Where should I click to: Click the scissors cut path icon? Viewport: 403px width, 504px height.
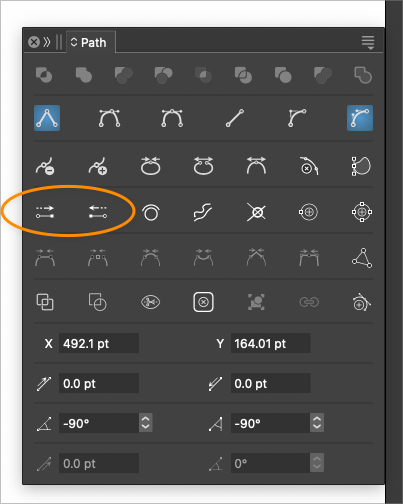[150, 302]
